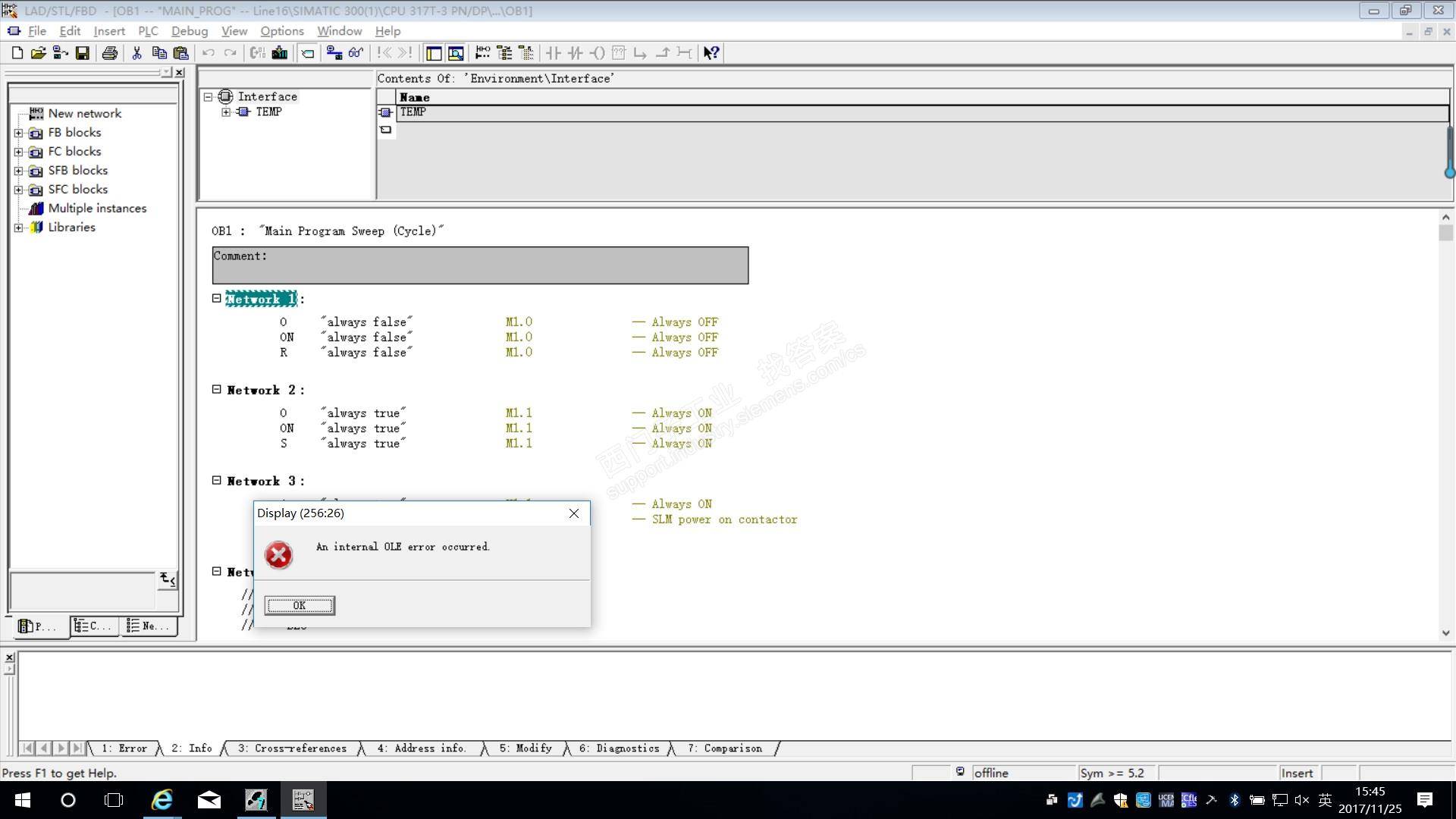Expand the FB blocks tree node

click(x=19, y=133)
